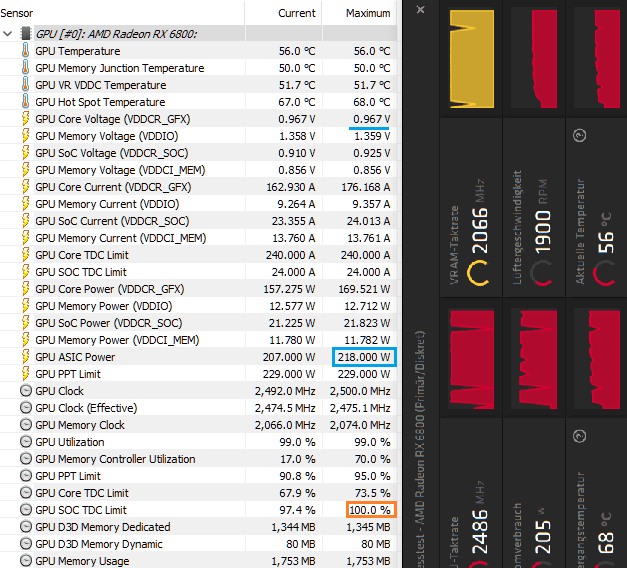This screenshot has height=568, width=627.
Task: Click the clock icon beside GPU Memory Controller Utilization
Action: (x=26, y=459)
